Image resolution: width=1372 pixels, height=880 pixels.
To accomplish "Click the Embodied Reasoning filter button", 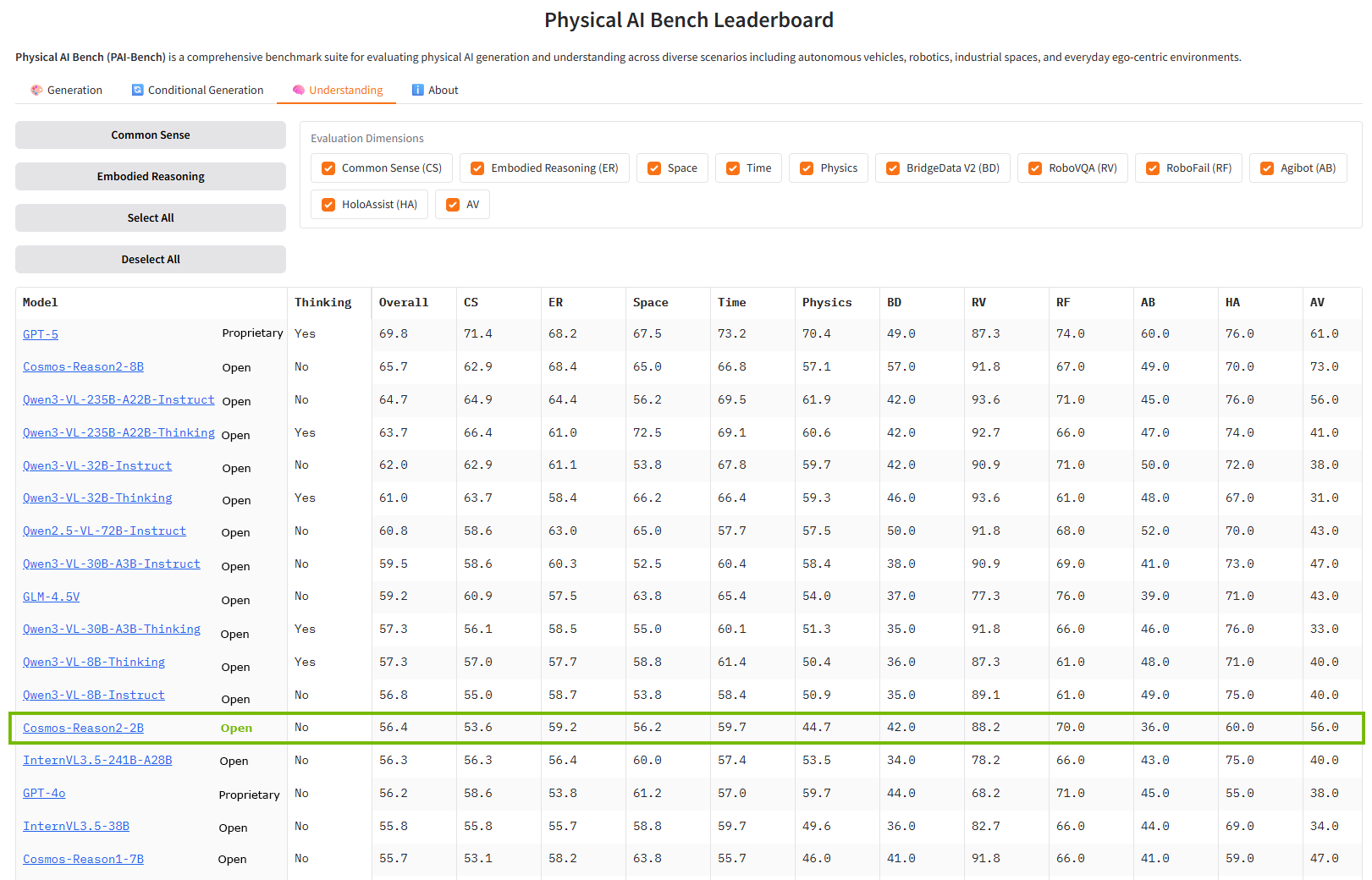I will pyautogui.click(x=150, y=176).
